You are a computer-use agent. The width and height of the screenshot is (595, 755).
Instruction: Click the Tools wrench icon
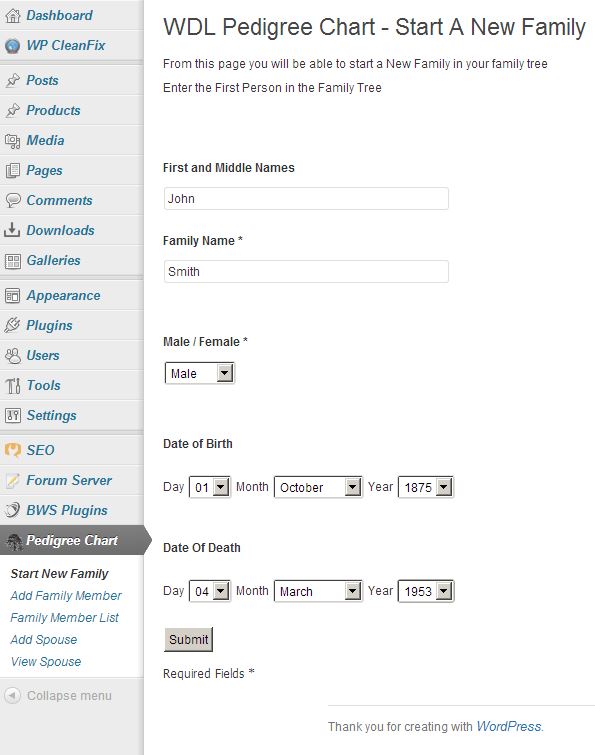13,385
